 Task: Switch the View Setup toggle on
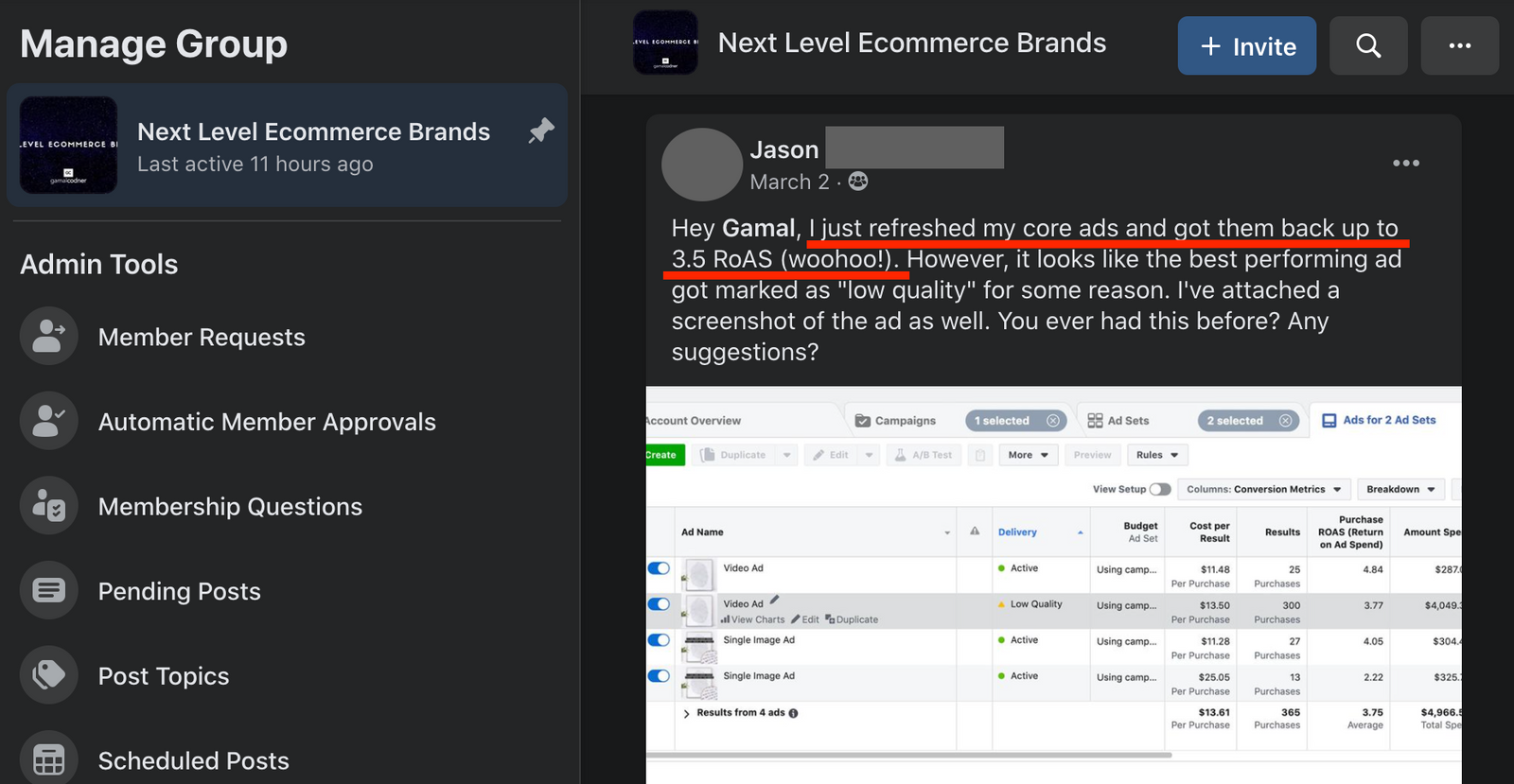point(1159,489)
